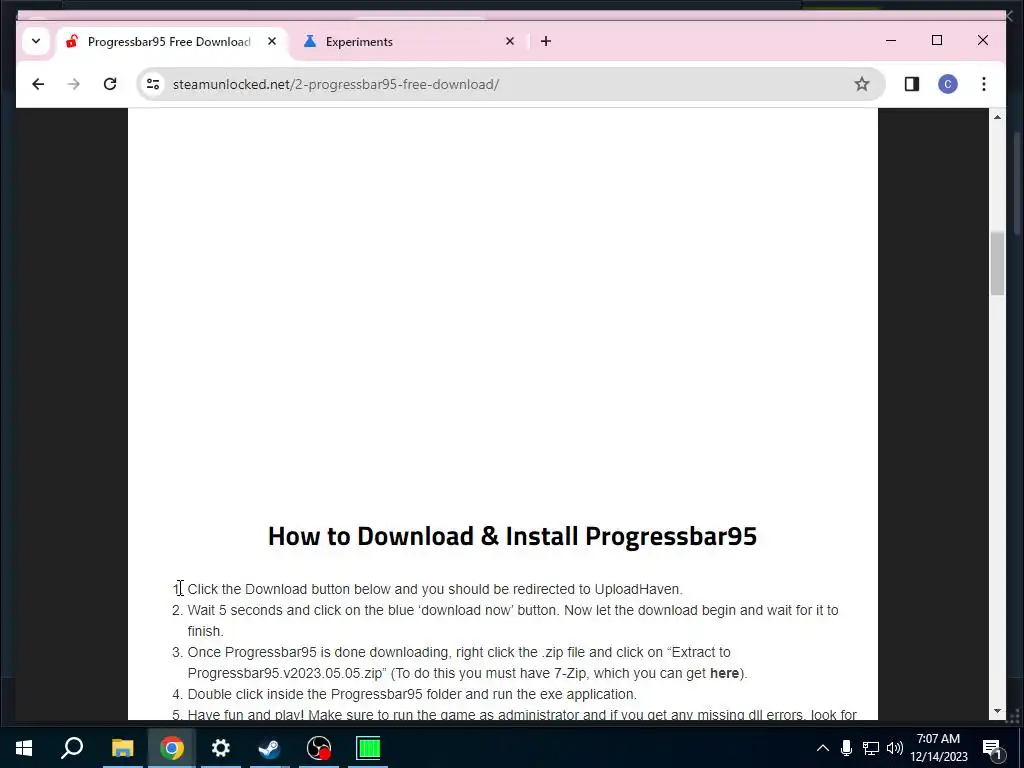This screenshot has width=1024, height=768.
Task: Click the address bar URL
Action: [x=336, y=84]
